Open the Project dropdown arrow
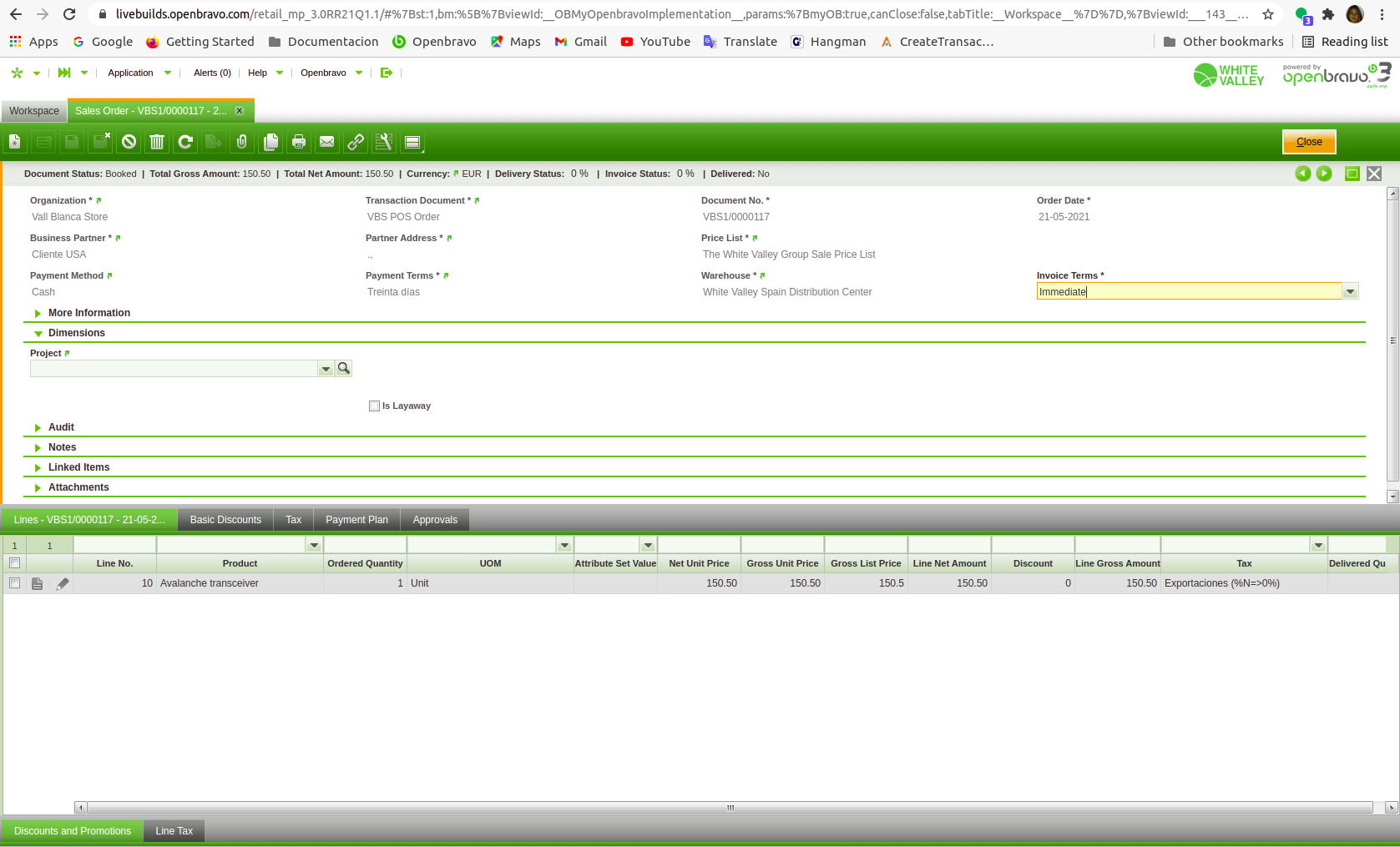This screenshot has height=847, width=1400. pyautogui.click(x=326, y=368)
